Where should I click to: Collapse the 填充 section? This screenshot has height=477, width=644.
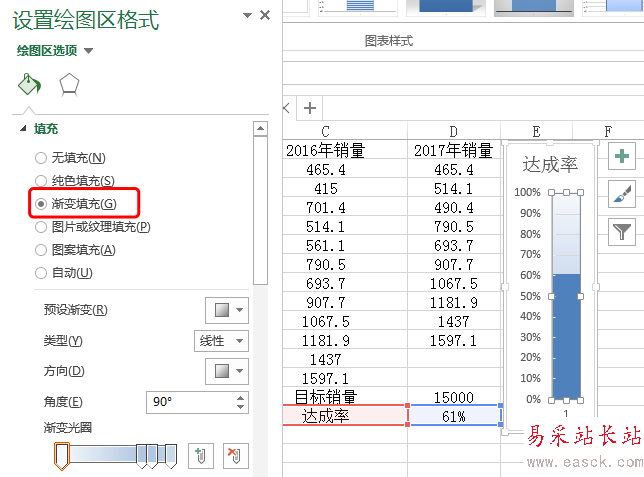click(23, 129)
